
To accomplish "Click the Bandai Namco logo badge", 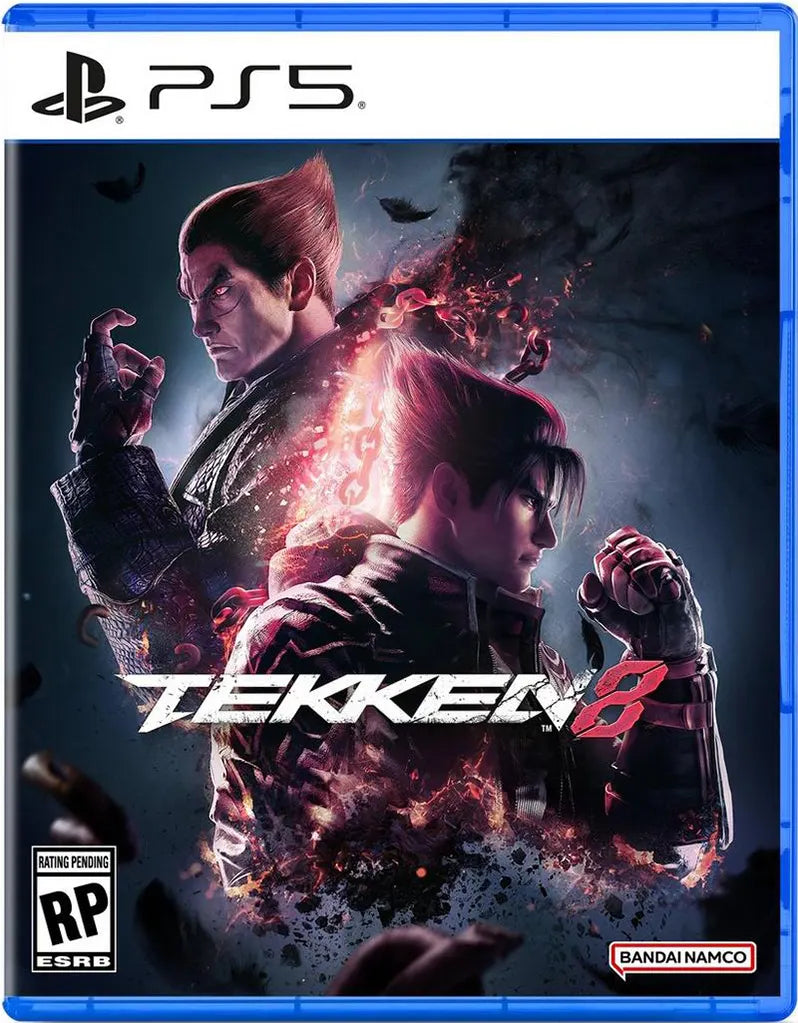I will pos(682,958).
